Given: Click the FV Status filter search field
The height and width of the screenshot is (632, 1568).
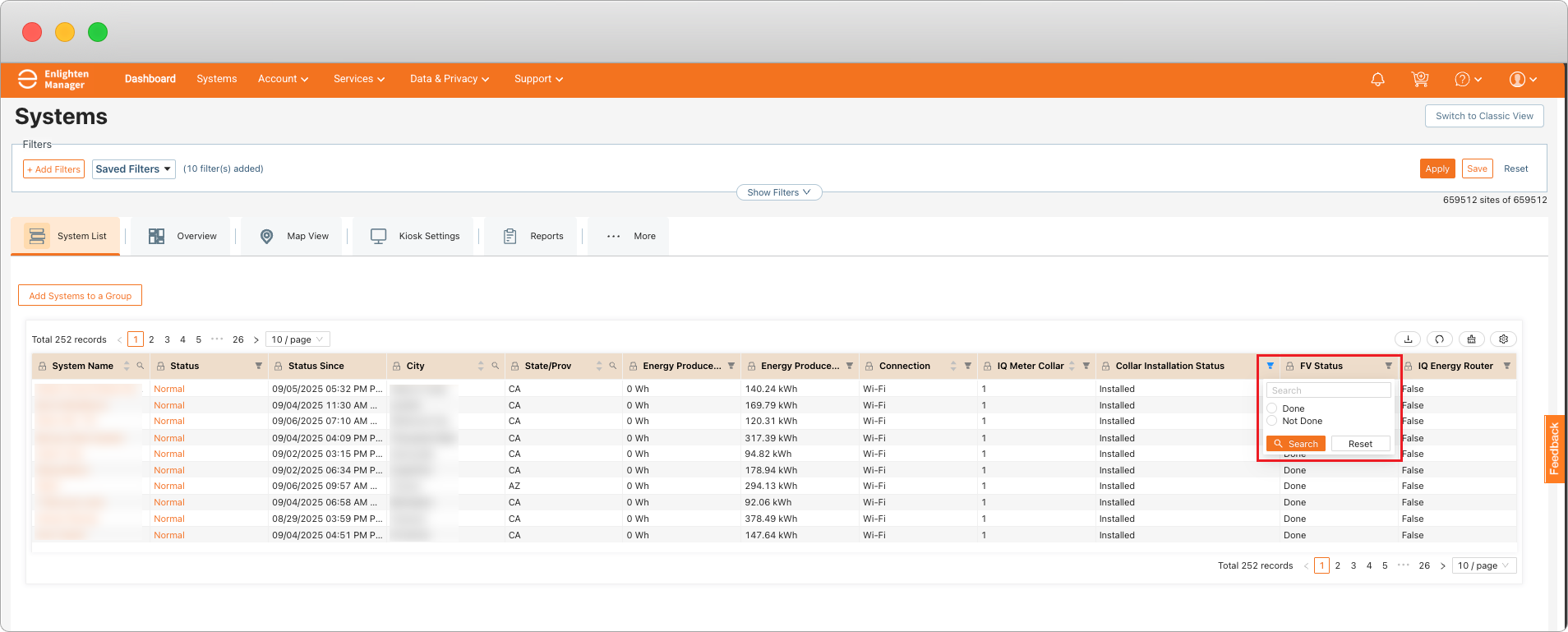Looking at the screenshot, I should 1329,390.
